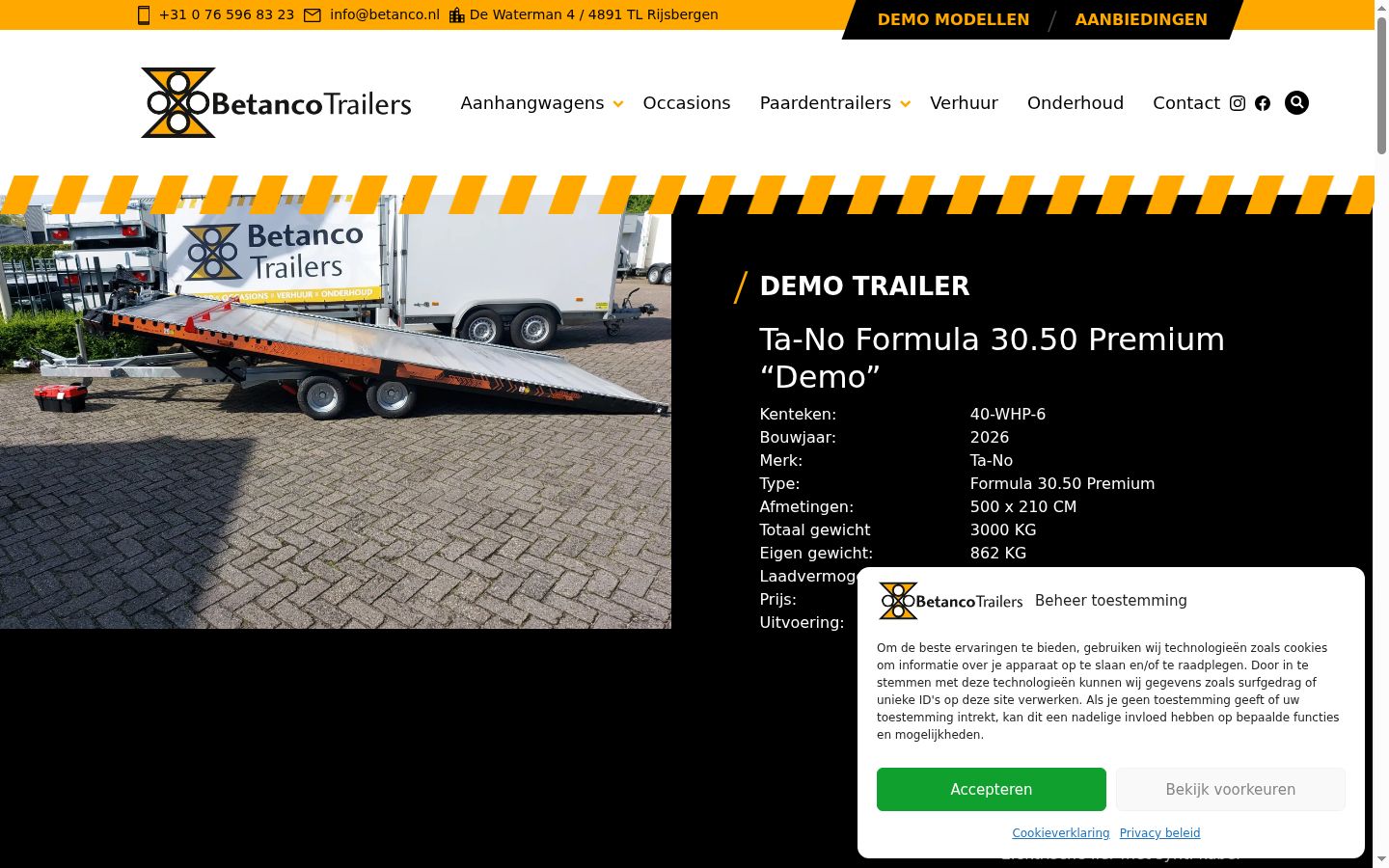Click the De Waterman 4 address text
1389x868 pixels.
coord(594,15)
